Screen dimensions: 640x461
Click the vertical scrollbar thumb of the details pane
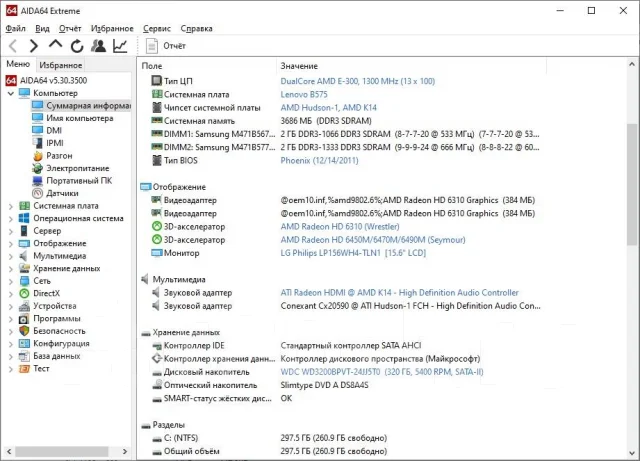point(632,184)
